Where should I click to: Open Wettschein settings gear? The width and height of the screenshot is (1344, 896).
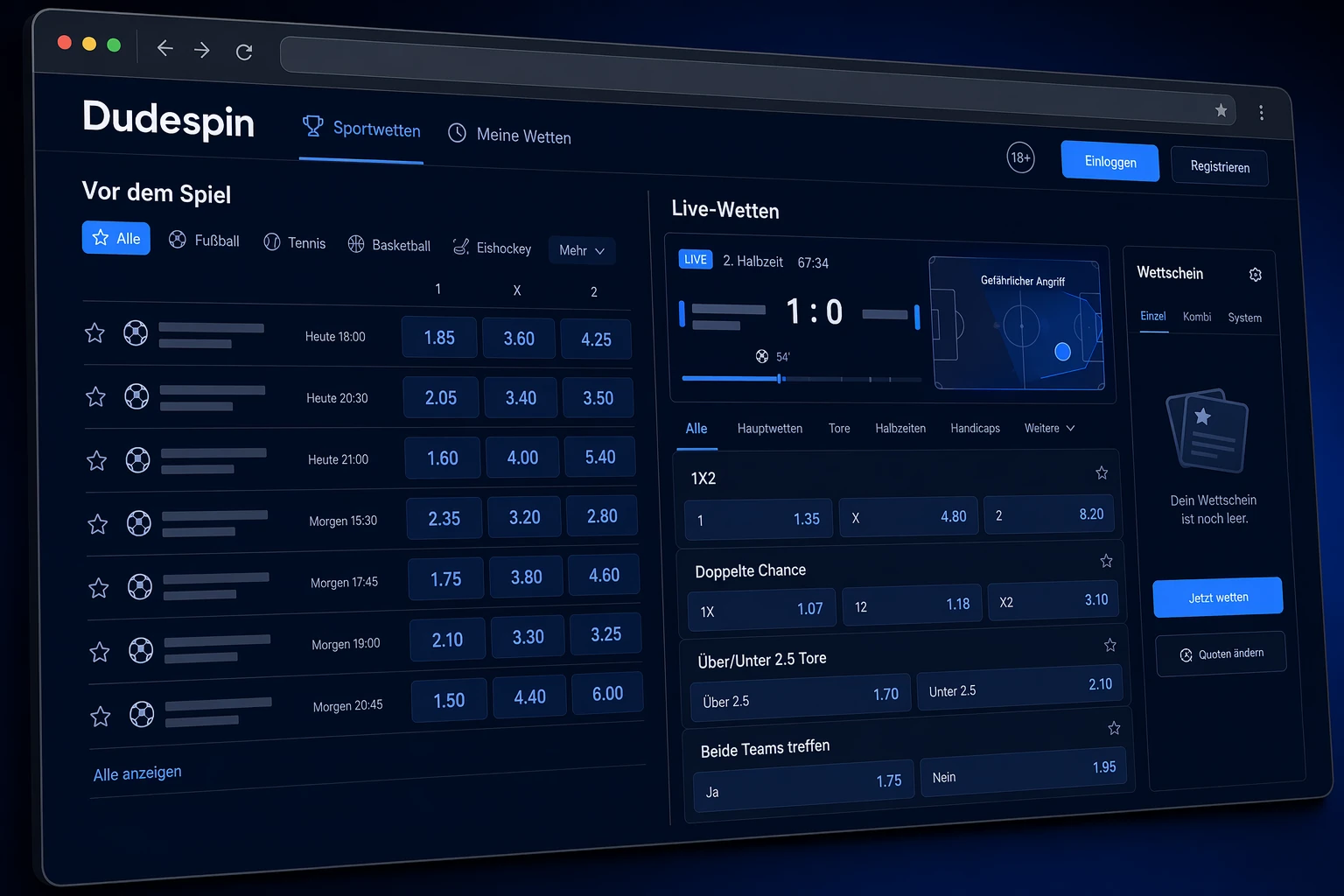click(x=1255, y=275)
